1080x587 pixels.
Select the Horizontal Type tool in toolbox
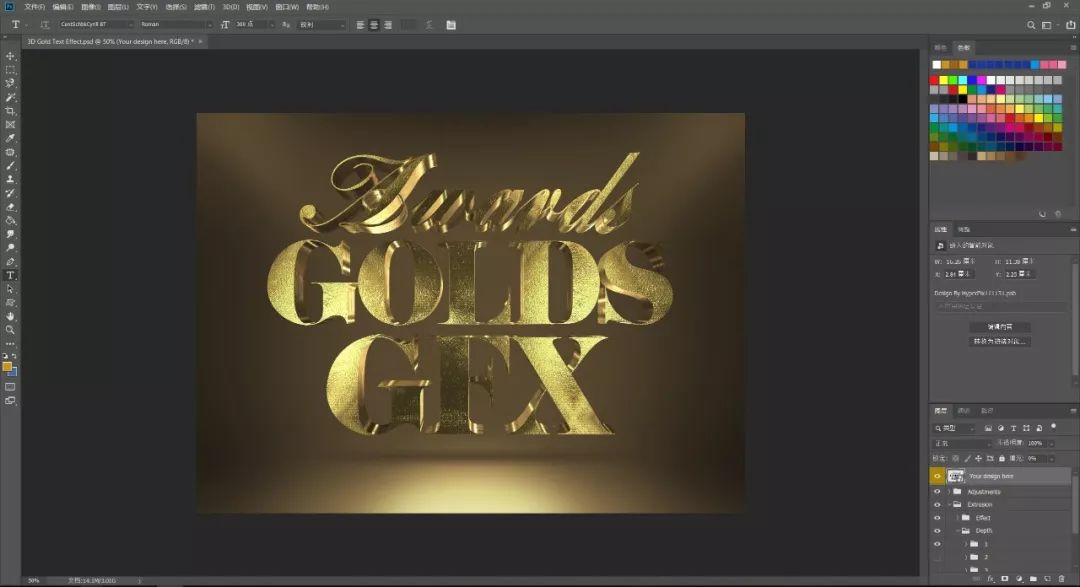11,275
